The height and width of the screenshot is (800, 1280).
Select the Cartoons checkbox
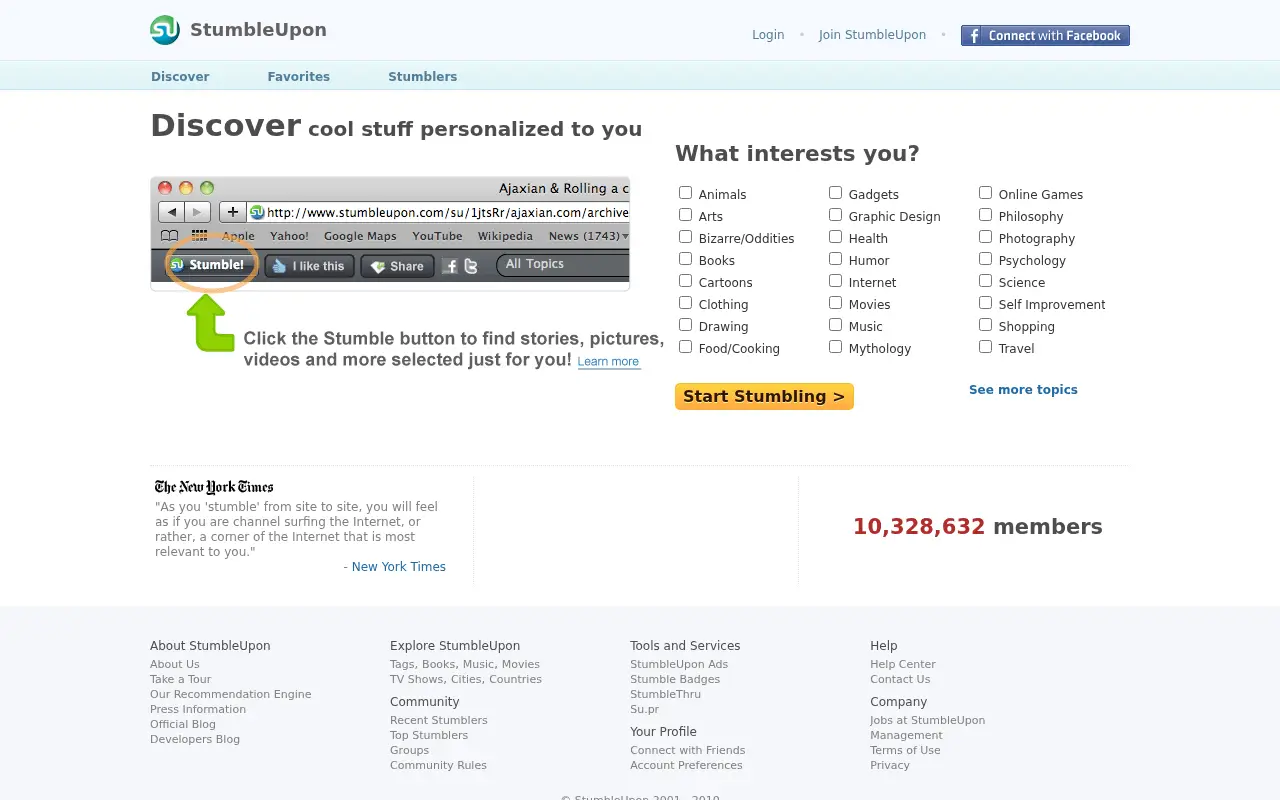pyautogui.click(x=685, y=281)
